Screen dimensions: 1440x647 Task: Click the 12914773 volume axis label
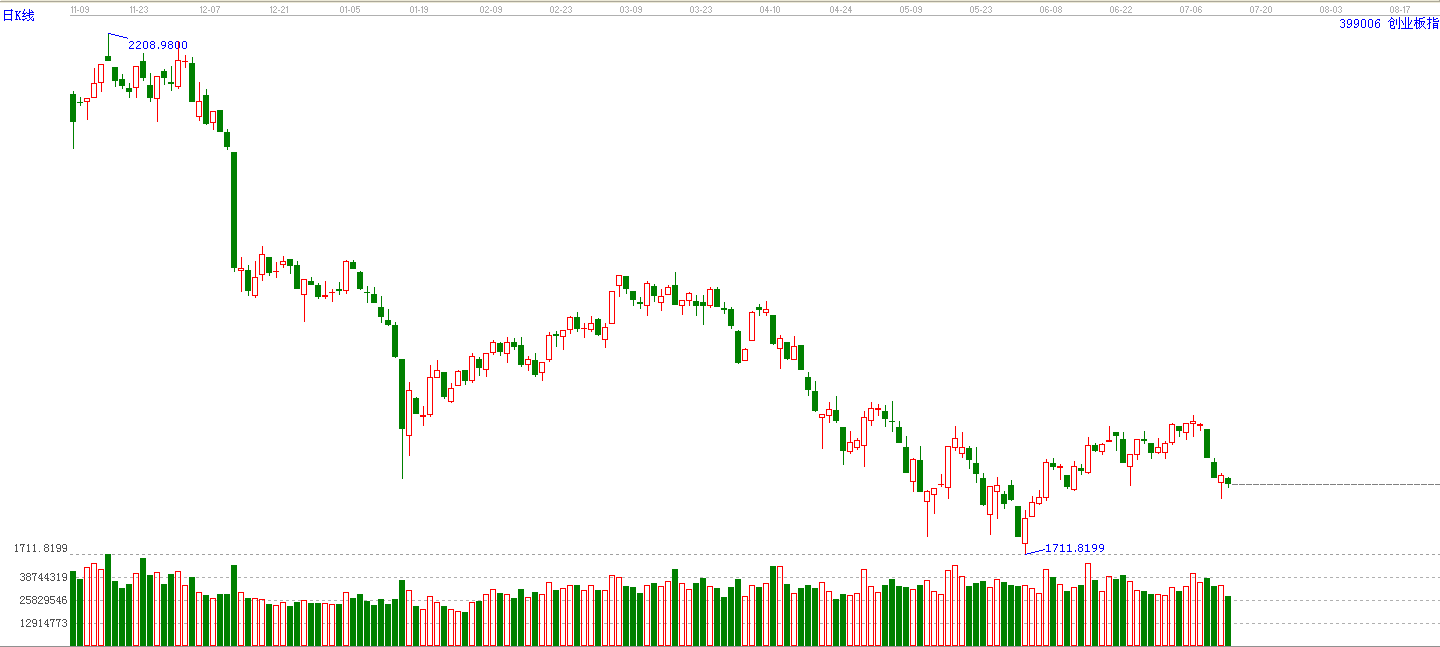(x=43, y=623)
